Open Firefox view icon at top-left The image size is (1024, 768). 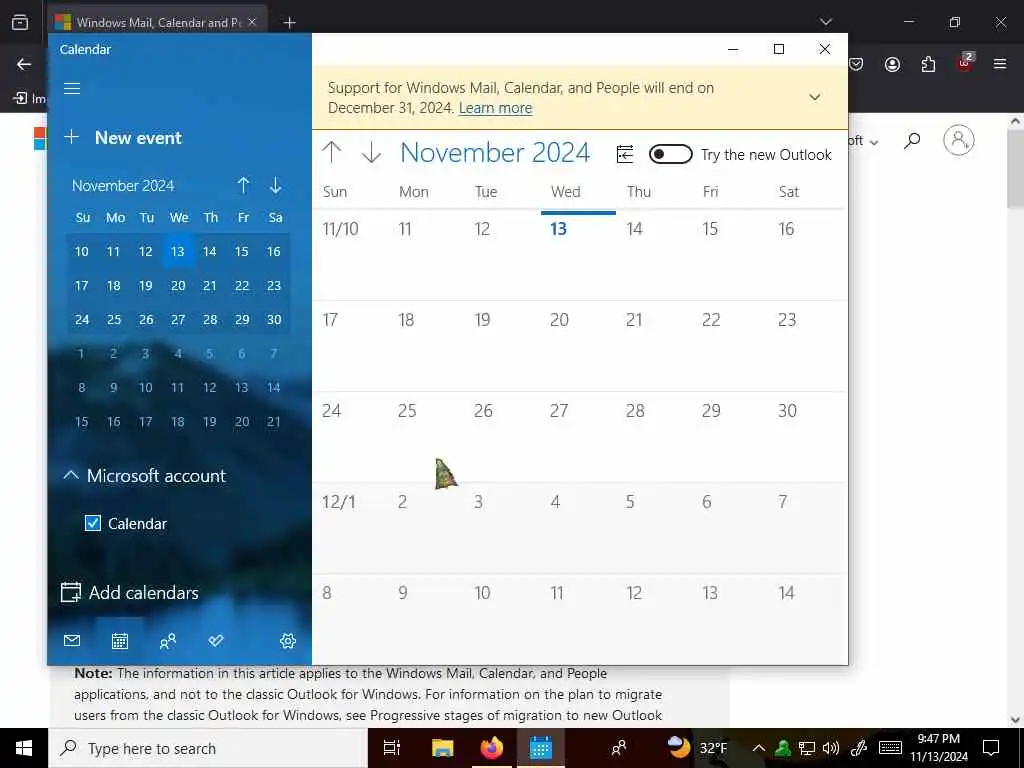20,22
